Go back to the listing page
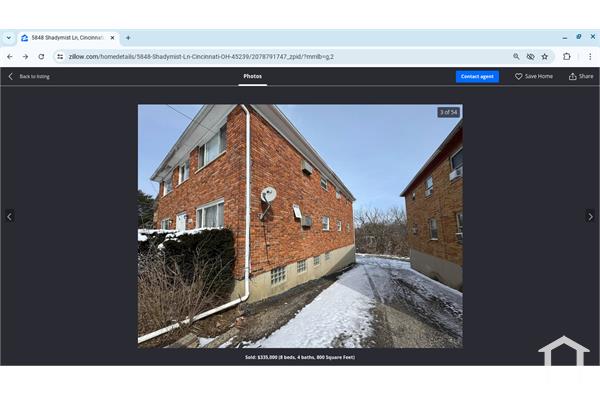This screenshot has width=600, height=395. pos(29,77)
